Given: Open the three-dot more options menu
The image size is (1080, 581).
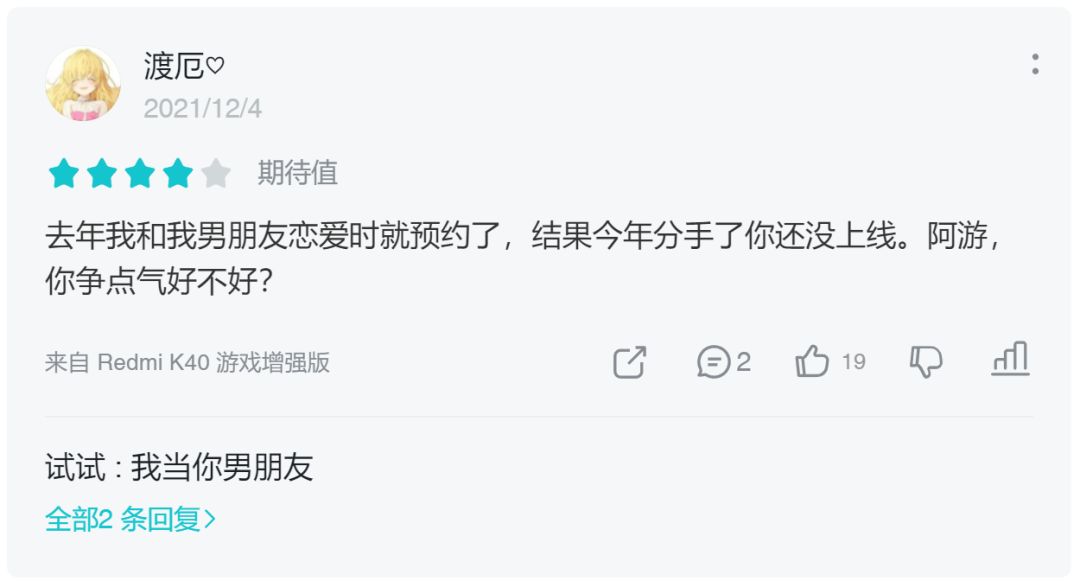Looking at the screenshot, I should tap(1034, 65).
